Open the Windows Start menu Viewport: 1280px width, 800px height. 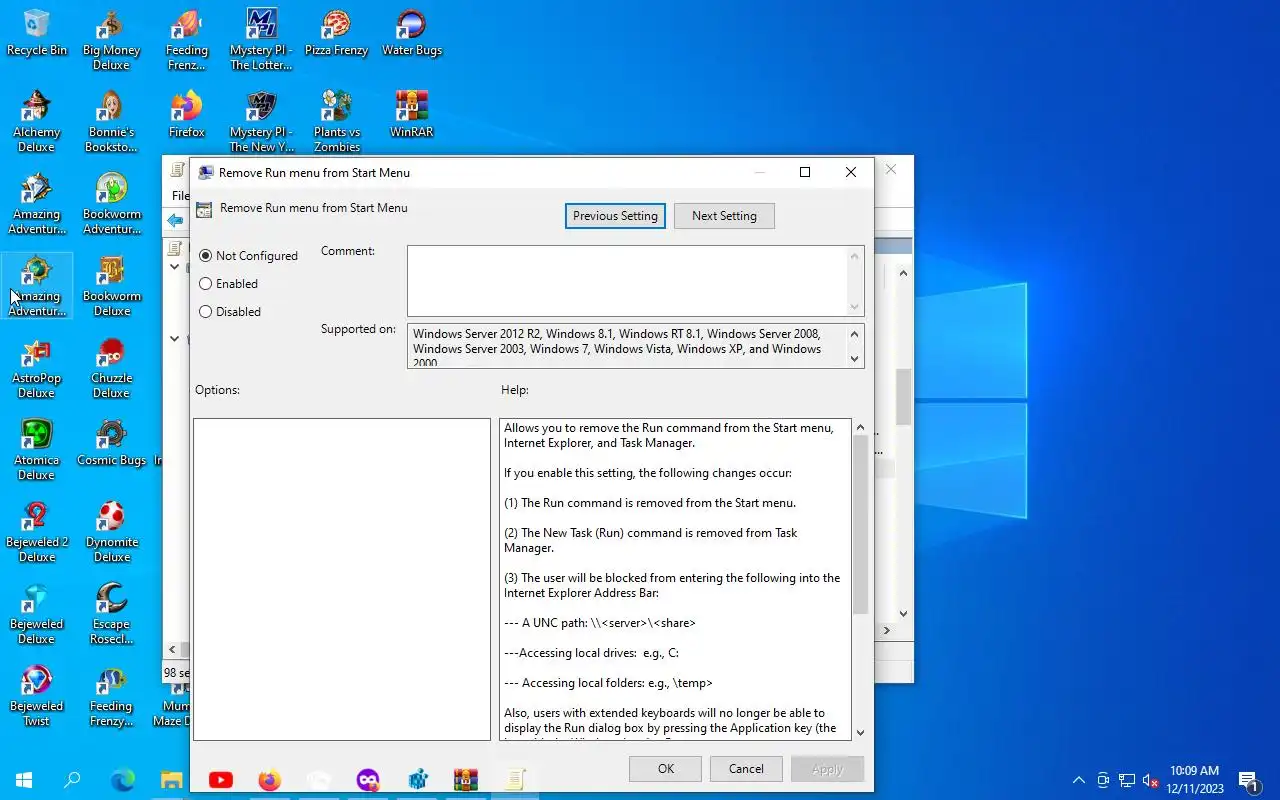(24, 780)
